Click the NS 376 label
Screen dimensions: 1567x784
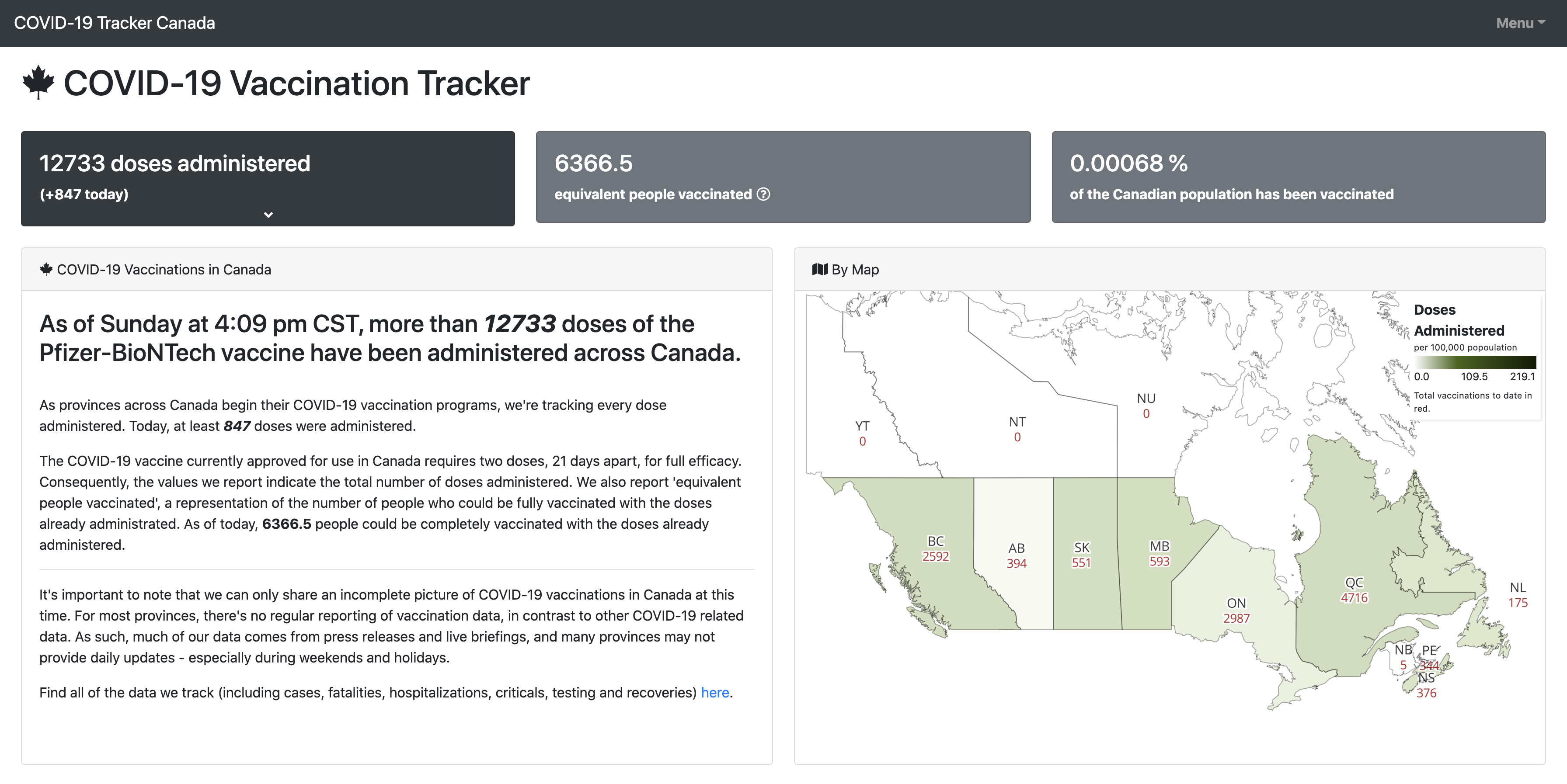click(x=1426, y=686)
